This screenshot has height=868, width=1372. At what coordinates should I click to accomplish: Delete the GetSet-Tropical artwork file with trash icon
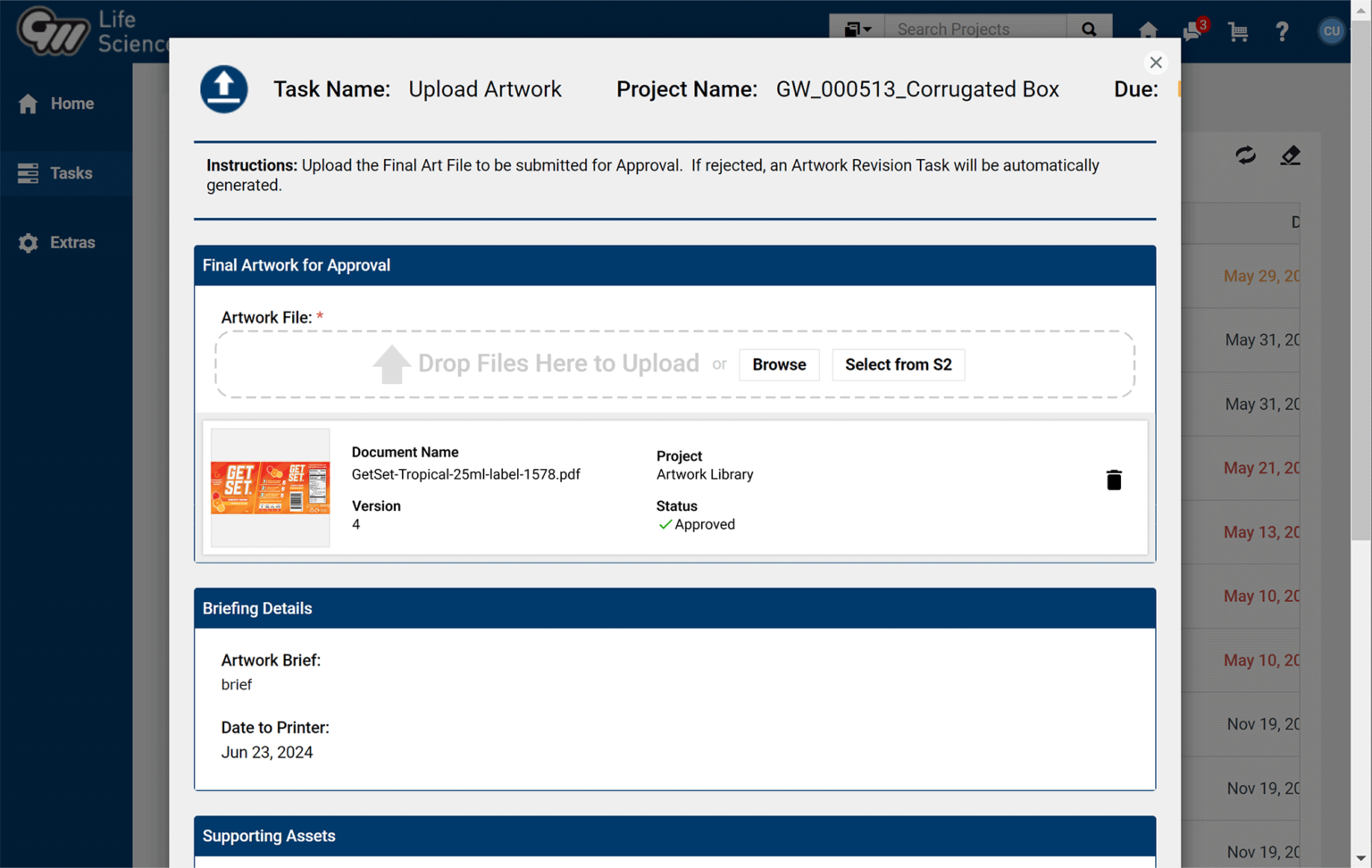(1113, 480)
